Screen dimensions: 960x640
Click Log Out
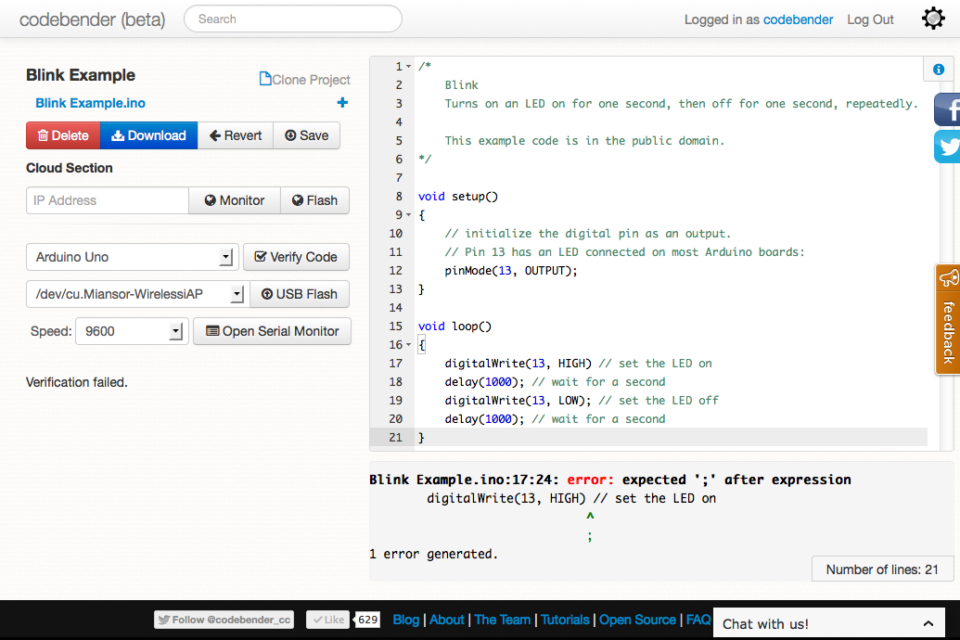point(870,20)
